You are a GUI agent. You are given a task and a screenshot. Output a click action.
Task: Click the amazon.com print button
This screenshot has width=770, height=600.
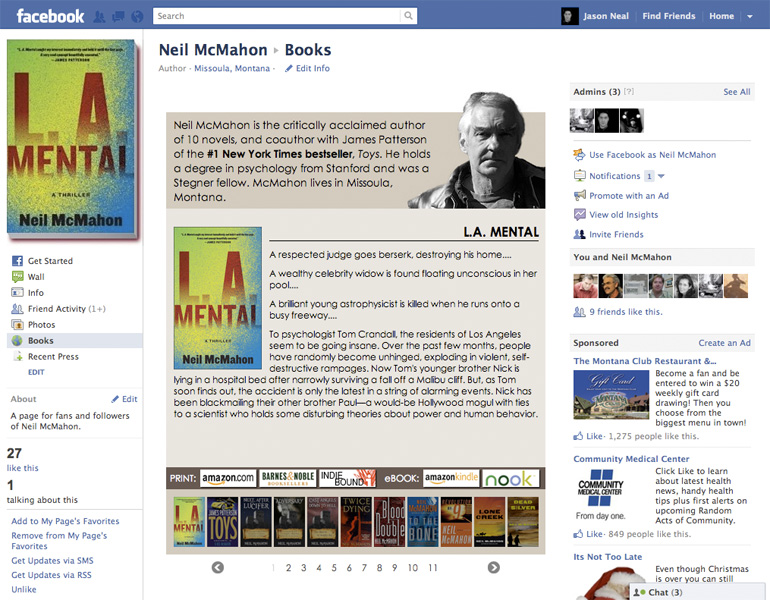[228, 478]
